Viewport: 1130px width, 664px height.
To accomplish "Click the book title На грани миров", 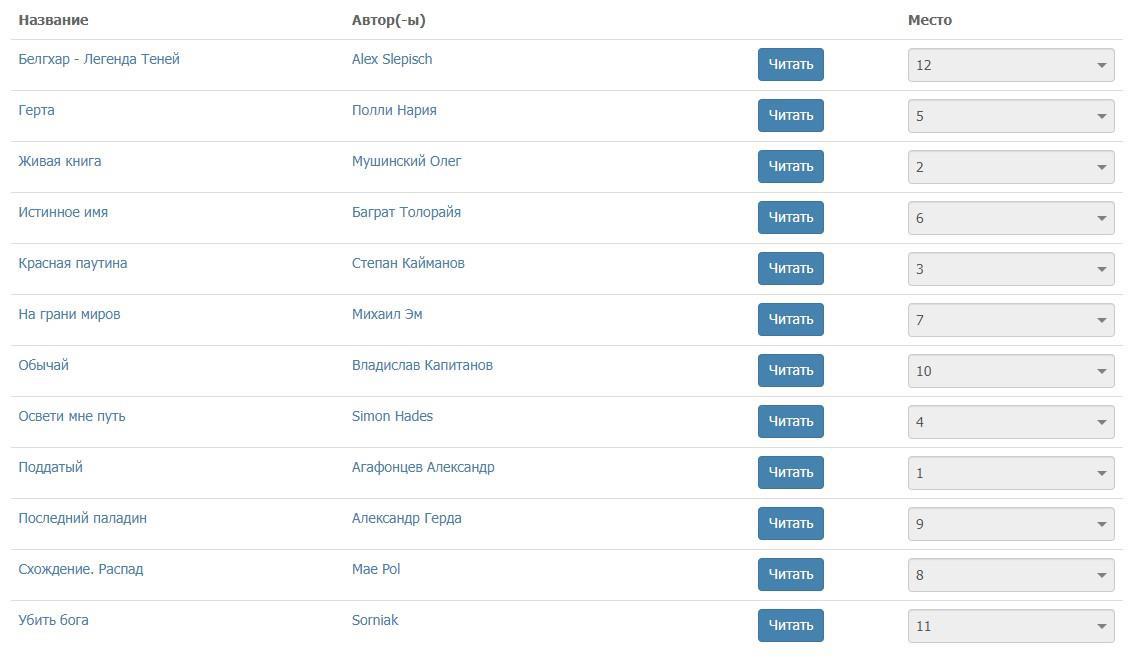I will pyautogui.click(x=69, y=314).
